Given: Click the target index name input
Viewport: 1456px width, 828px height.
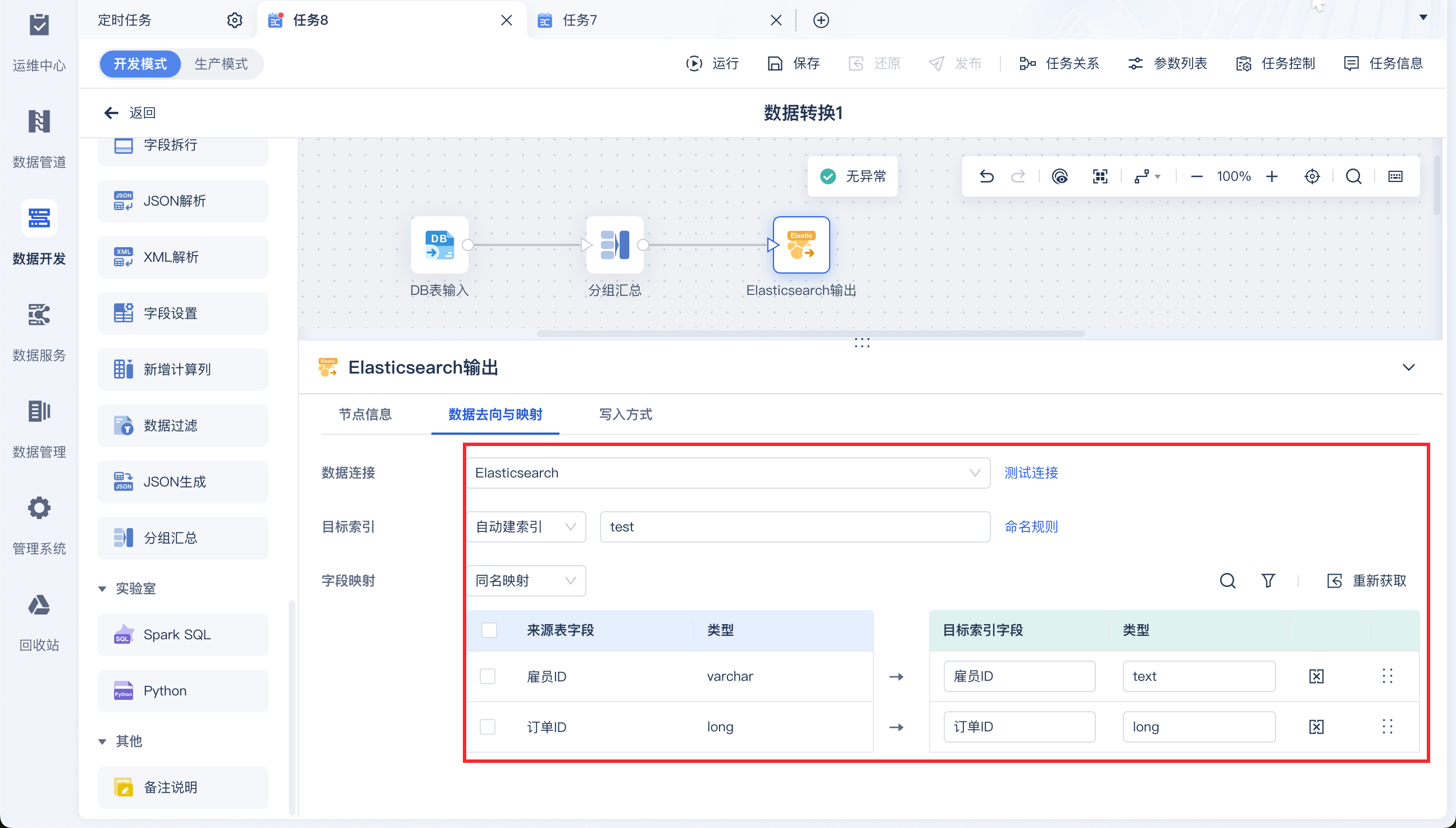Looking at the screenshot, I should [794, 526].
